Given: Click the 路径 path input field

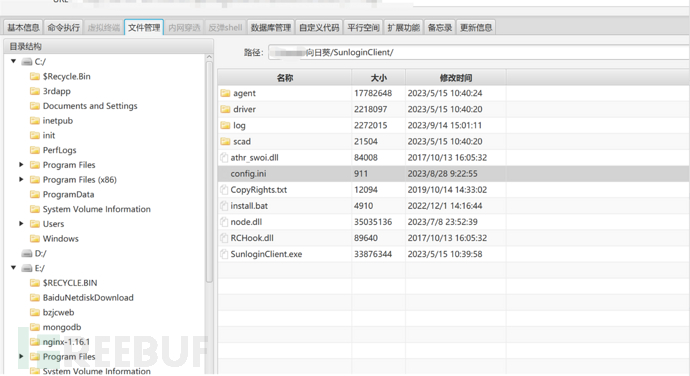Looking at the screenshot, I should [479, 52].
